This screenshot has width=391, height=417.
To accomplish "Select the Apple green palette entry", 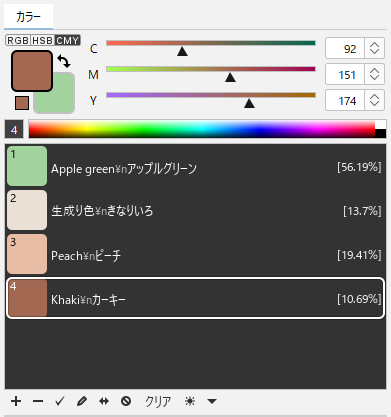I will [x=195, y=166].
